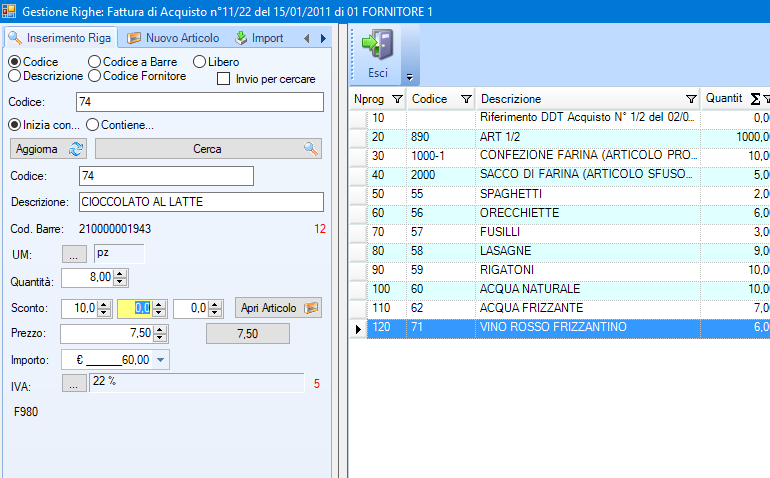Click the Descrizione column filter icon
The height and width of the screenshot is (478, 770).
[x=691, y=99]
